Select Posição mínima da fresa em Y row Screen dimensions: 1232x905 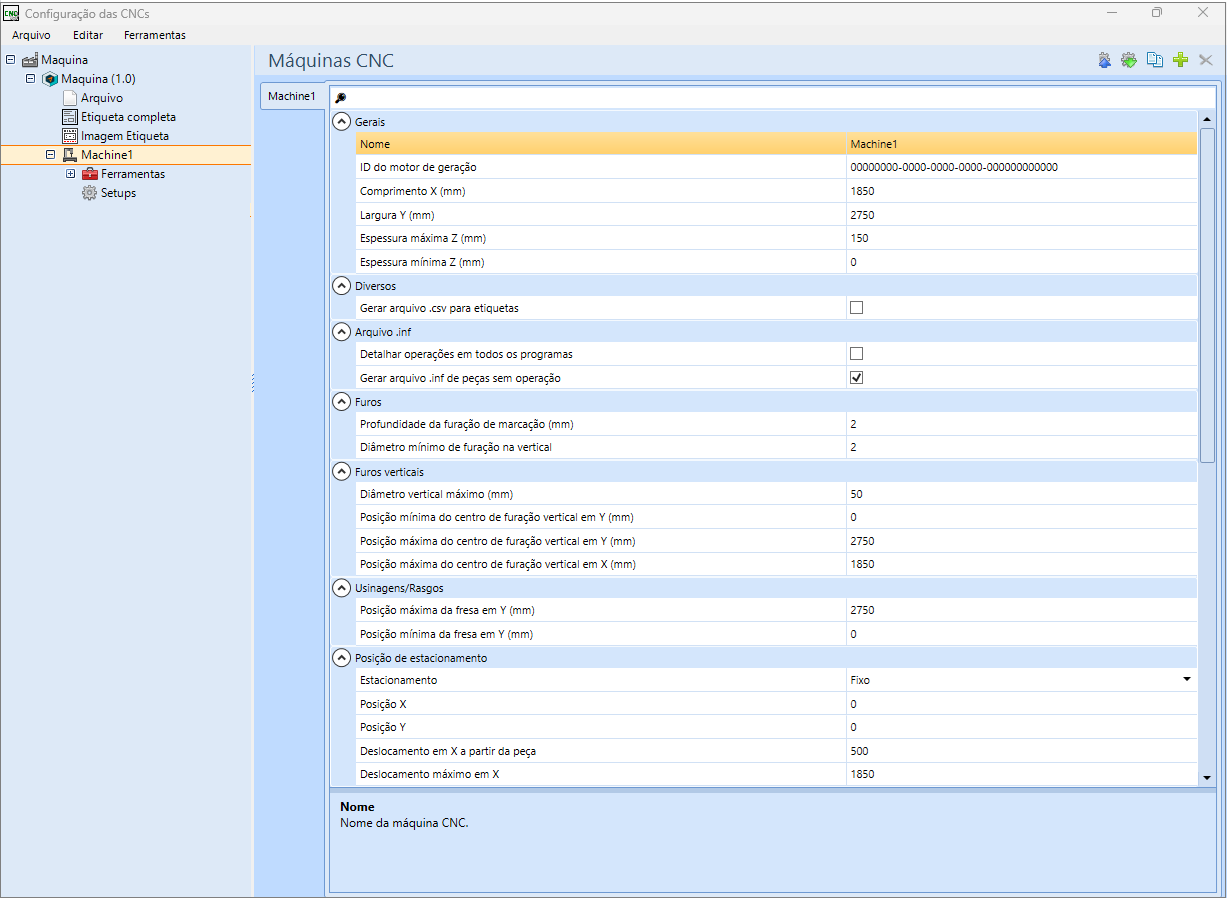pos(776,634)
